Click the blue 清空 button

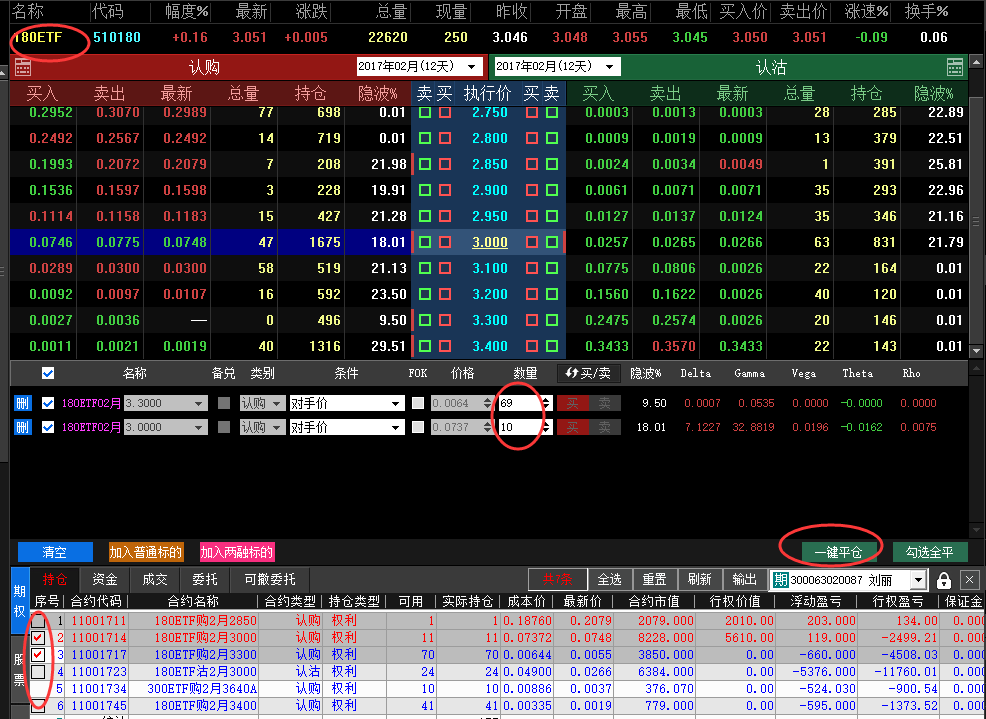coord(55,552)
